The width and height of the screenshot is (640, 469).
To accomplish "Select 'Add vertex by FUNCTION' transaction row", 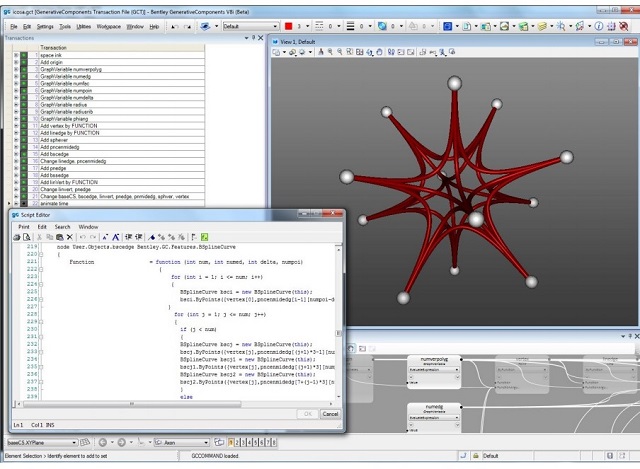I will pos(70,127).
